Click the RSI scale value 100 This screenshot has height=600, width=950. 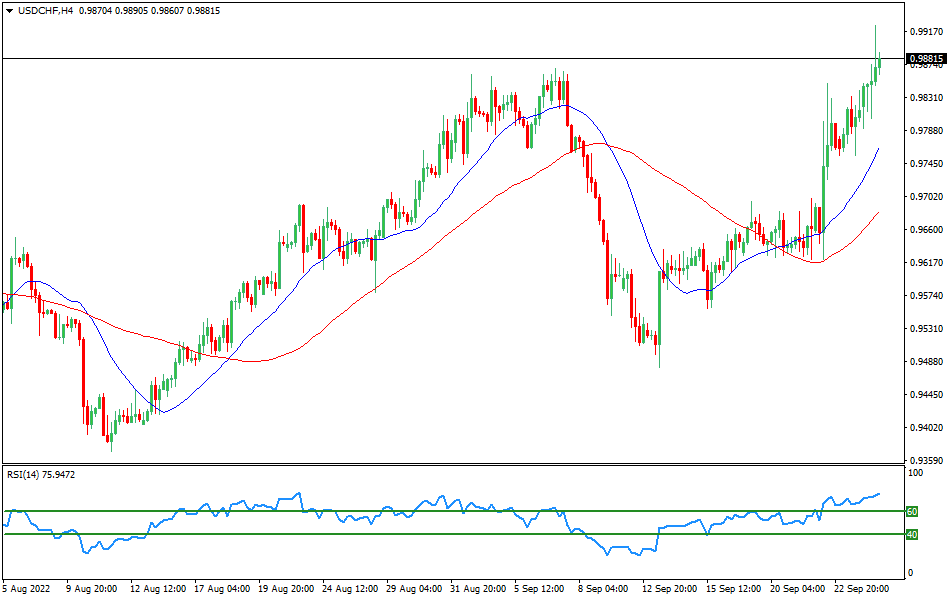pyautogui.click(x=913, y=473)
